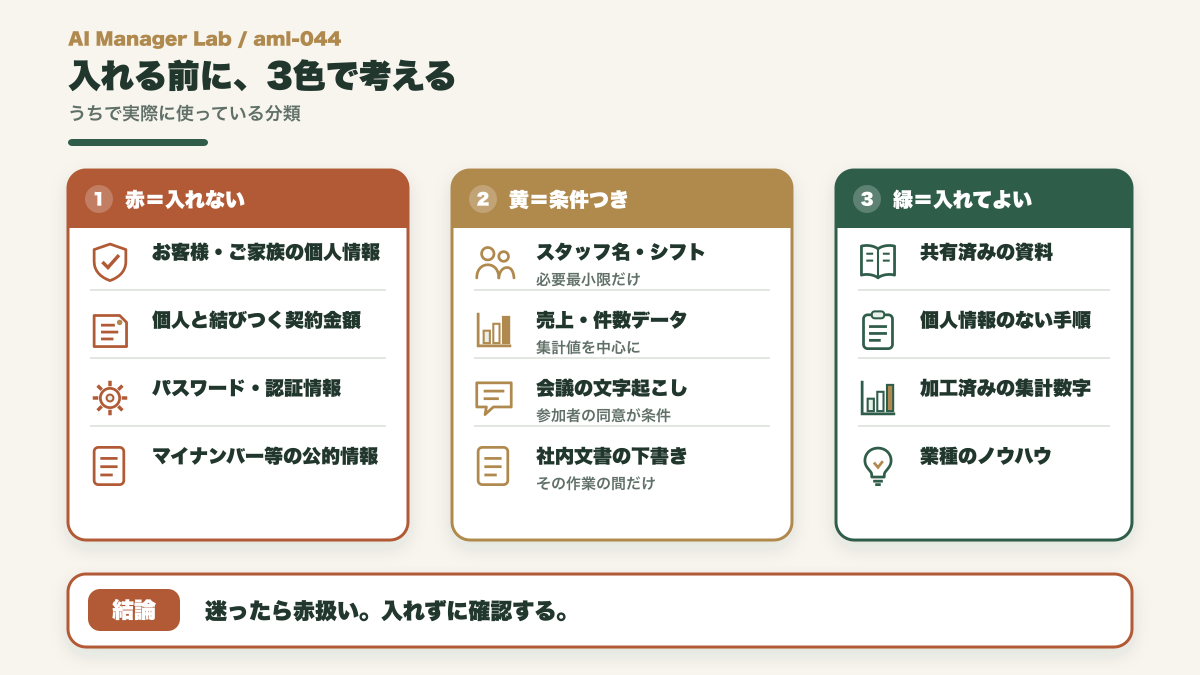Click the text 社内文書の下書き
The width and height of the screenshot is (1200, 675).
tap(611, 456)
